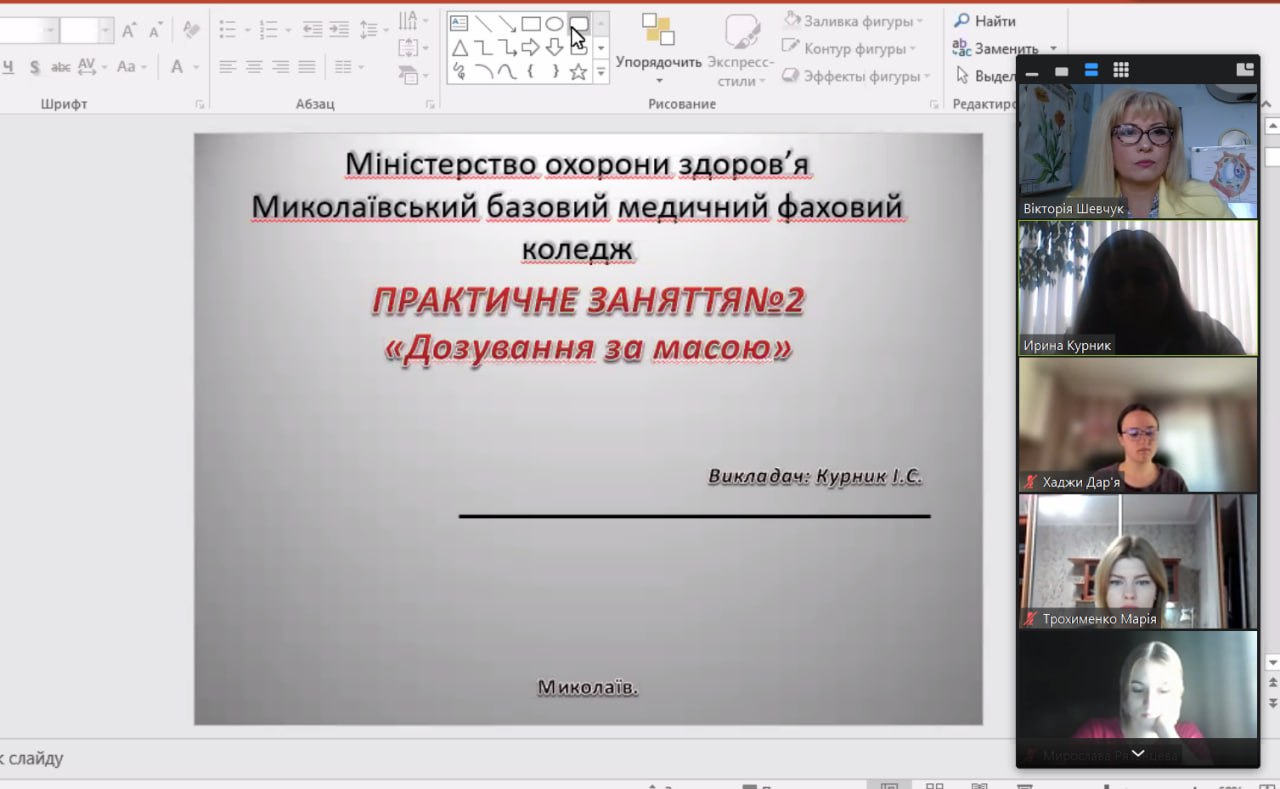The image size is (1280, 789).
Task: Pick the Oval shape from shapes gallery
Action: [x=554, y=23]
